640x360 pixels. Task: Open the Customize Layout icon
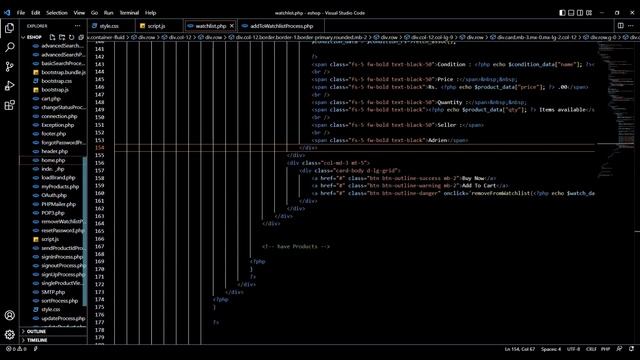pyautogui.click(x=589, y=13)
